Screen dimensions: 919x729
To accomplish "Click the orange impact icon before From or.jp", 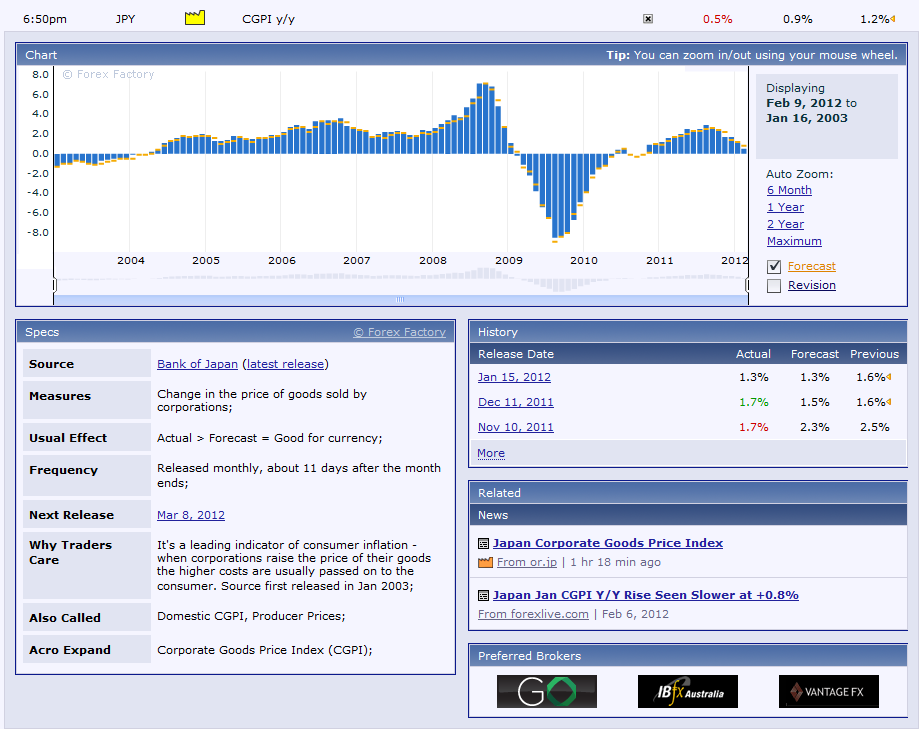I will click(x=485, y=563).
